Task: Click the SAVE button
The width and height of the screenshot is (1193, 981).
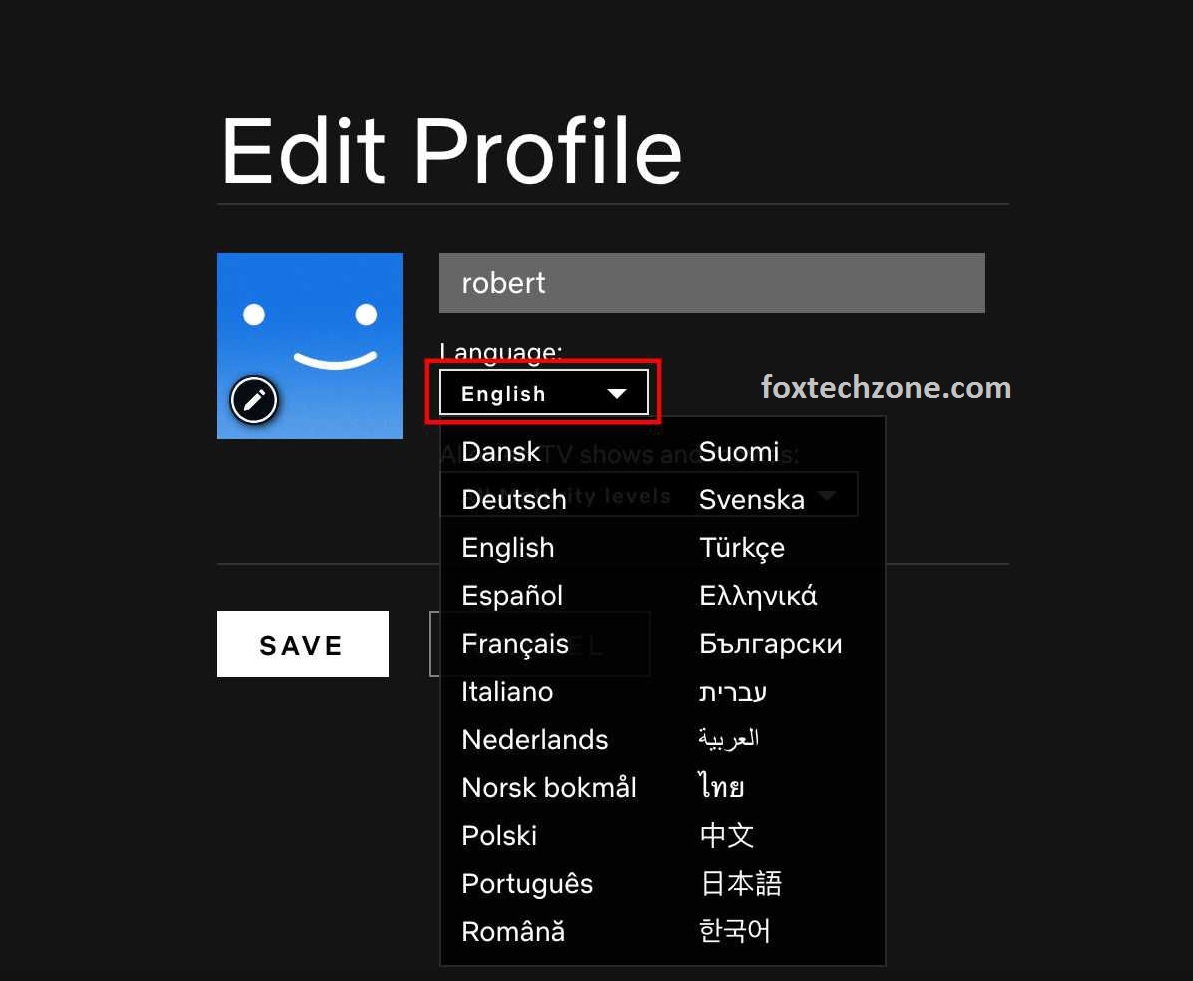Action: (302, 644)
